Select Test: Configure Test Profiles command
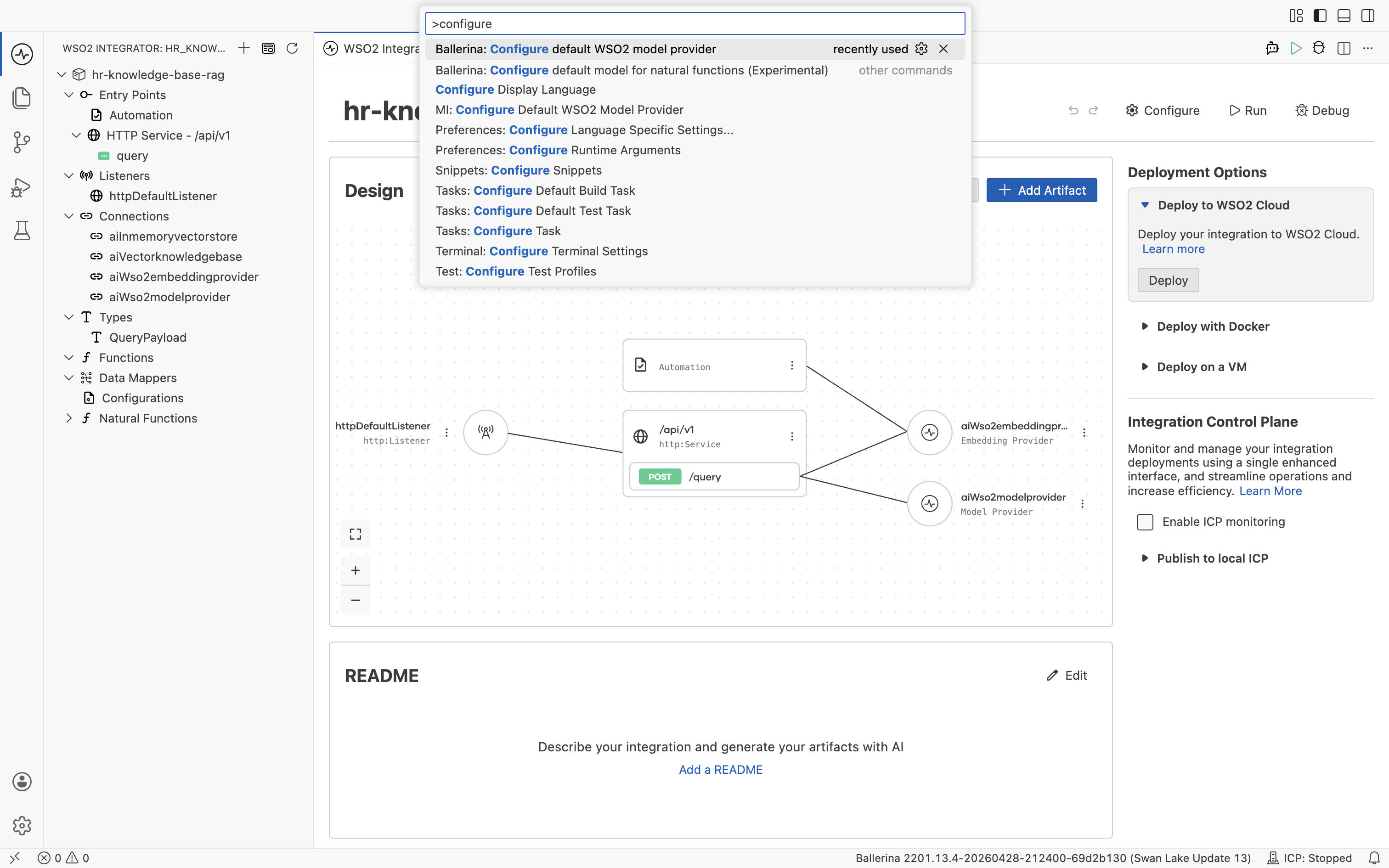 pyautogui.click(x=695, y=271)
